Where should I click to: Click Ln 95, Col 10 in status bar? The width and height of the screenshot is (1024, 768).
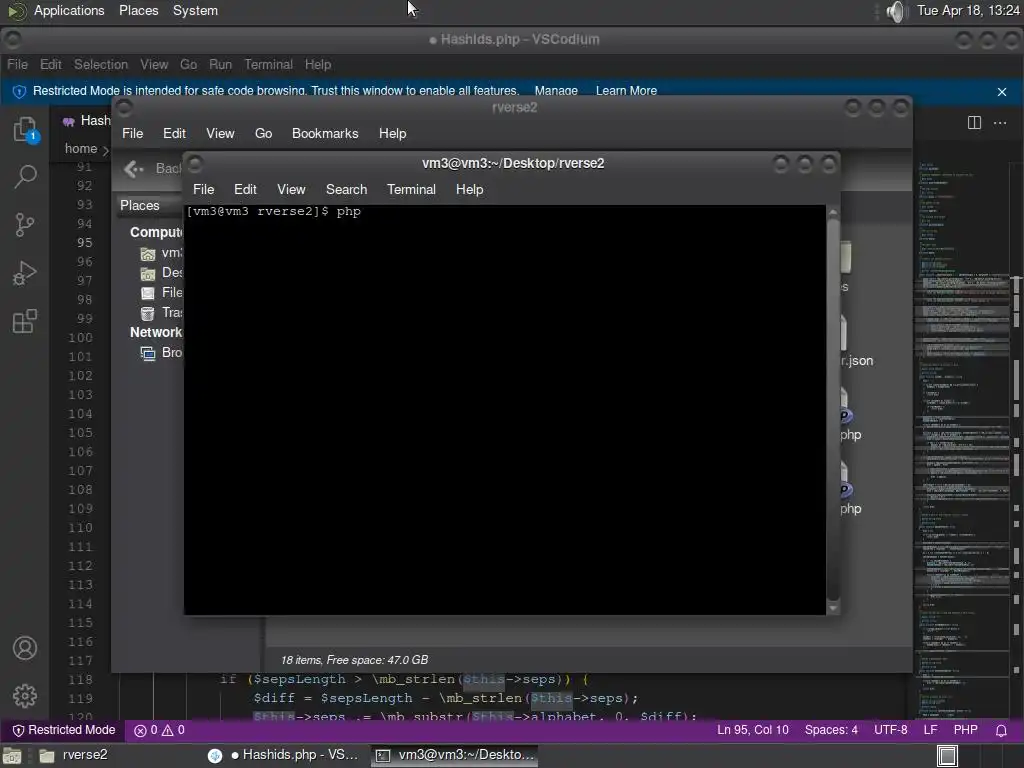click(x=752, y=730)
